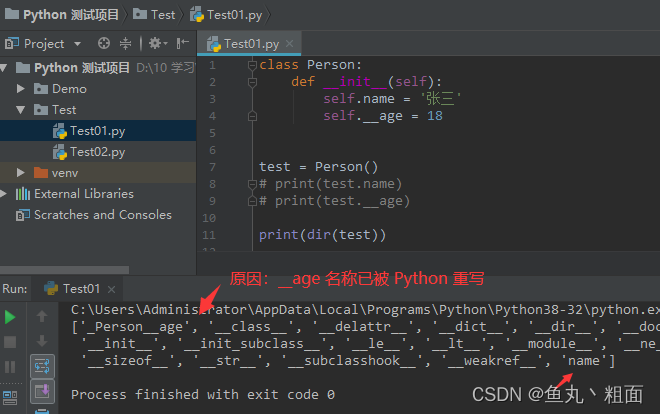Click on 'class Person:' code line
The image size is (660, 414).
(x=310, y=65)
